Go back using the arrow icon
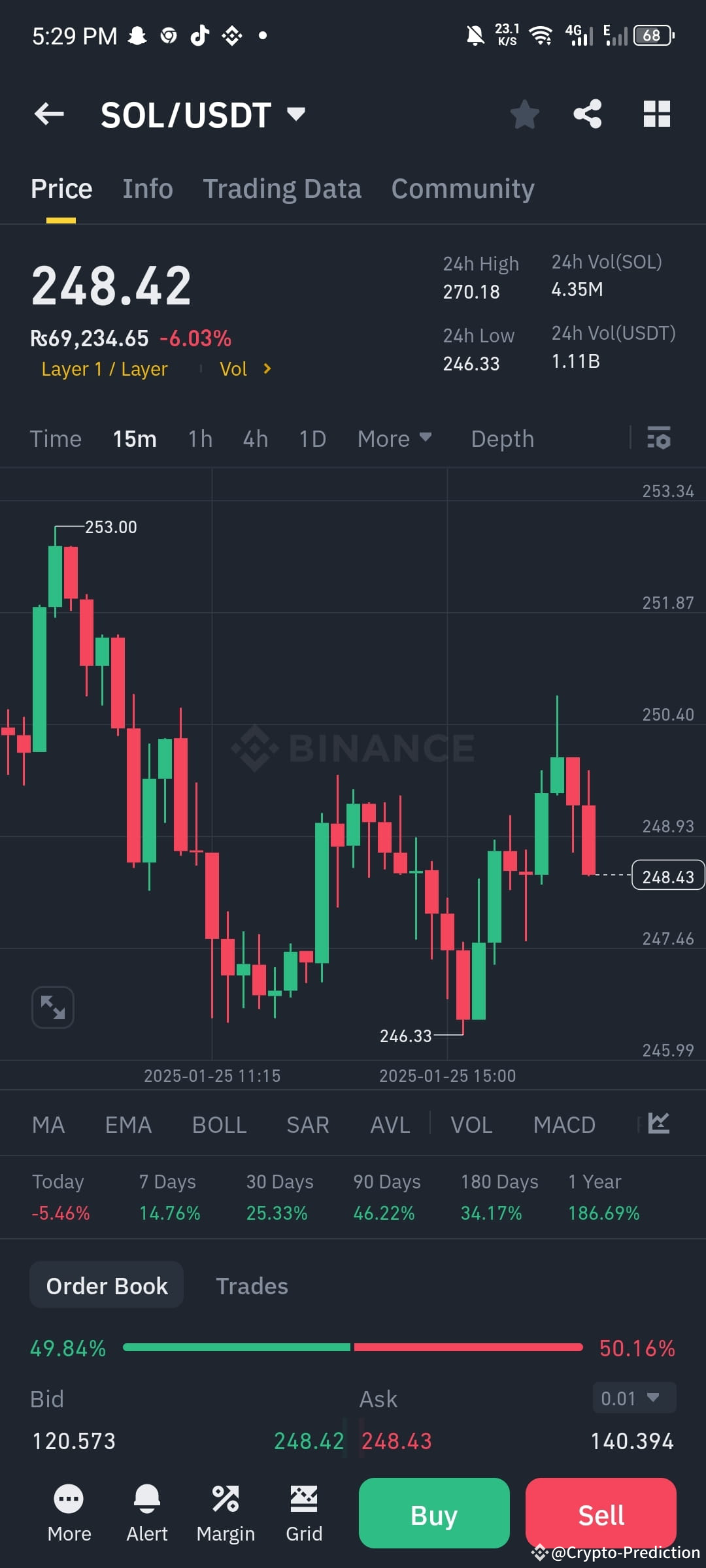Image resolution: width=706 pixels, height=1568 pixels. click(x=49, y=114)
